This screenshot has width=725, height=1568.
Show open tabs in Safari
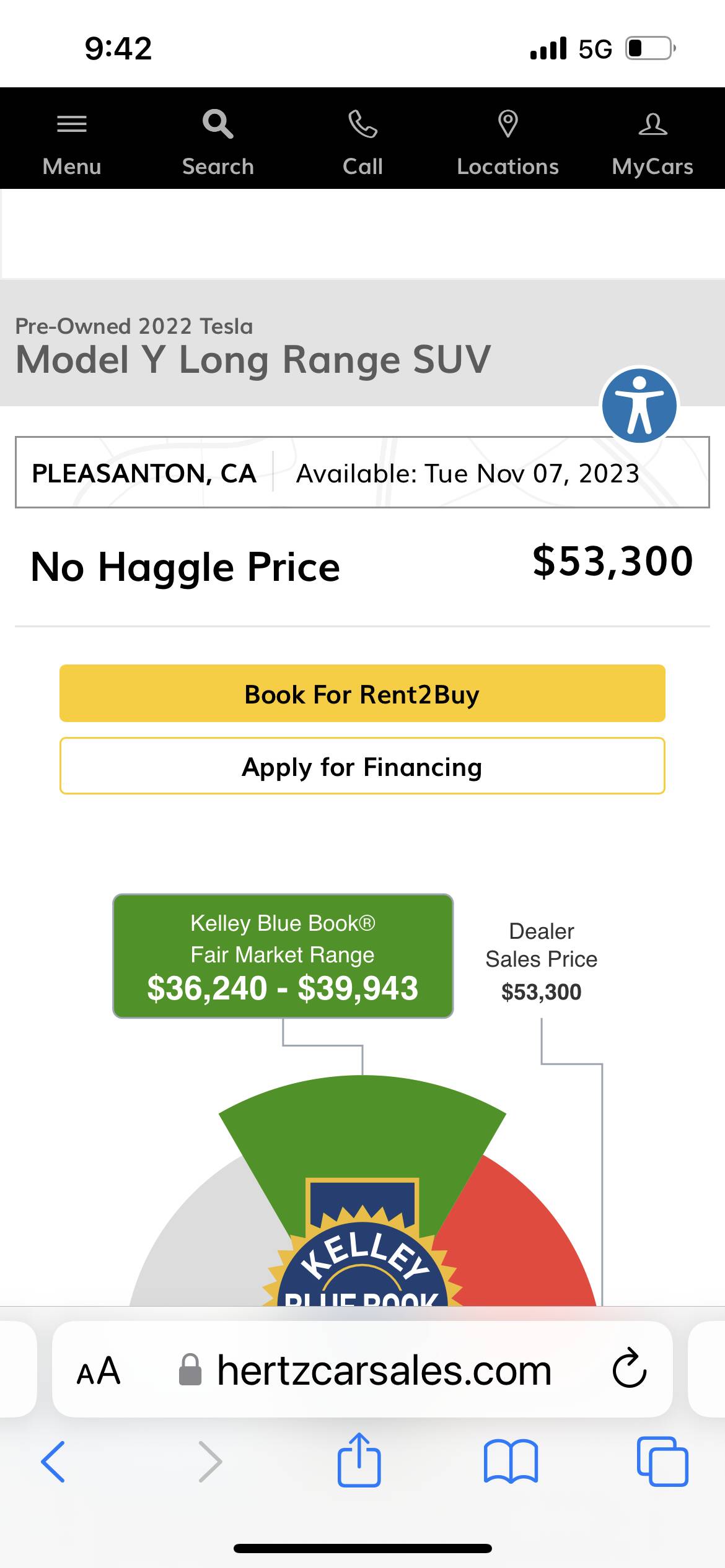(x=662, y=1461)
